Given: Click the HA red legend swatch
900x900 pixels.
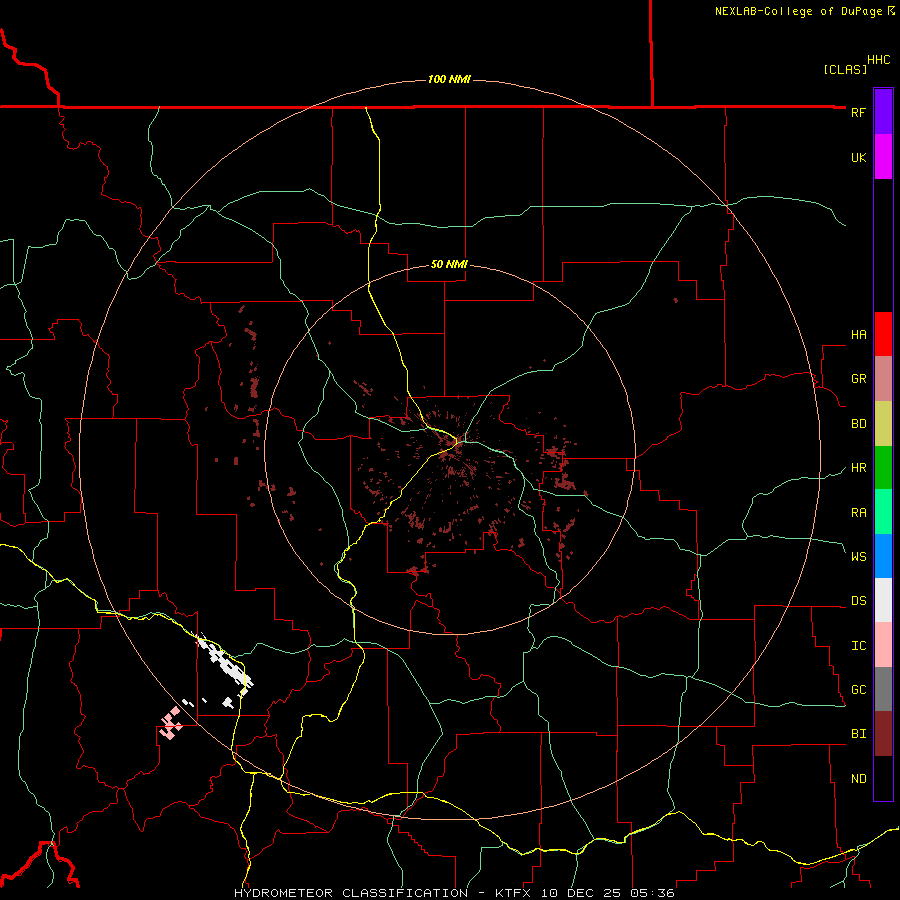Looking at the screenshot, I should (x=883, y=334).
